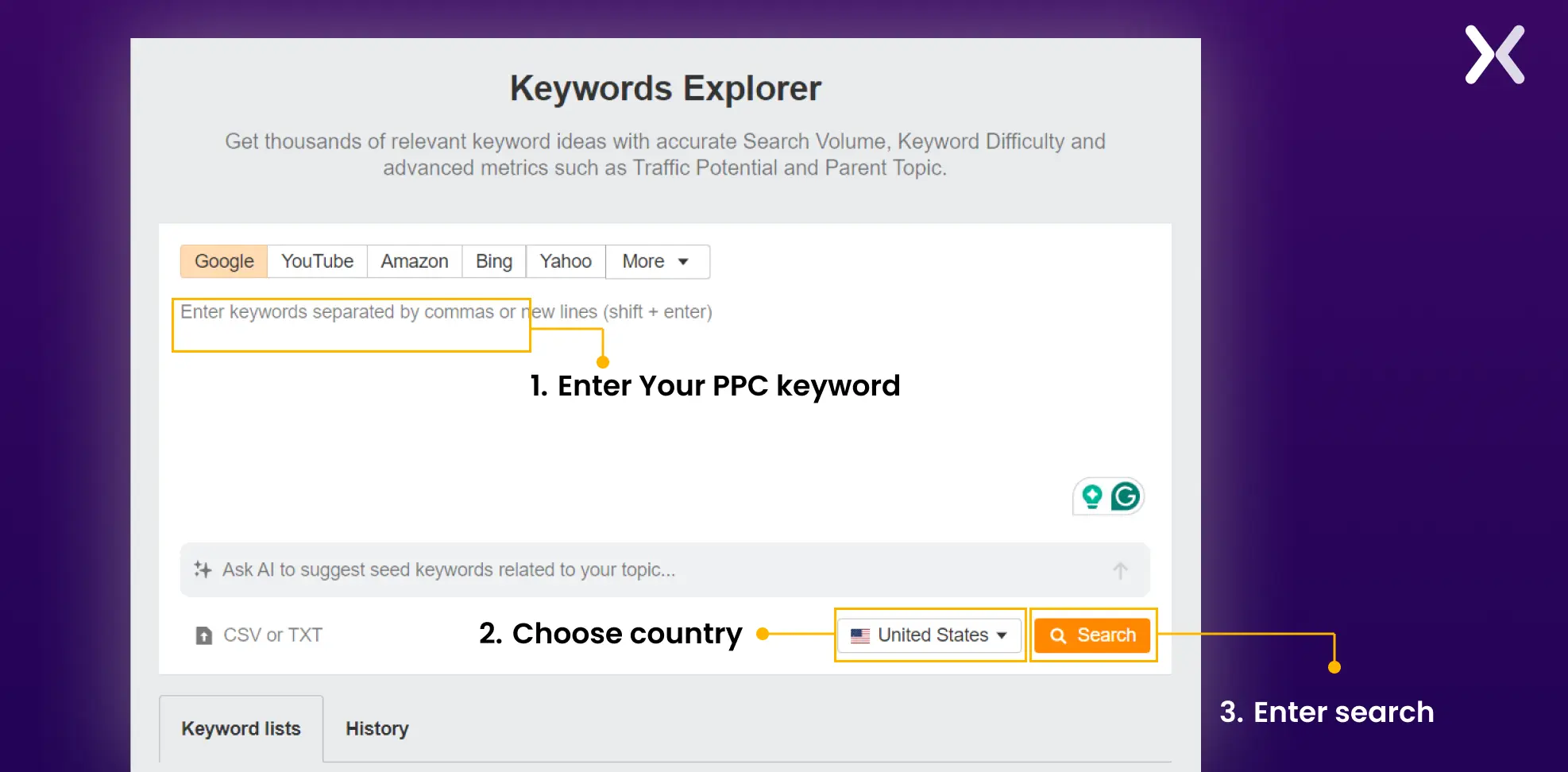Switch to the Bing search engine tab
Image resolution: width=1568 pixels, height=772 pixels.
click(x=494, y=261)
